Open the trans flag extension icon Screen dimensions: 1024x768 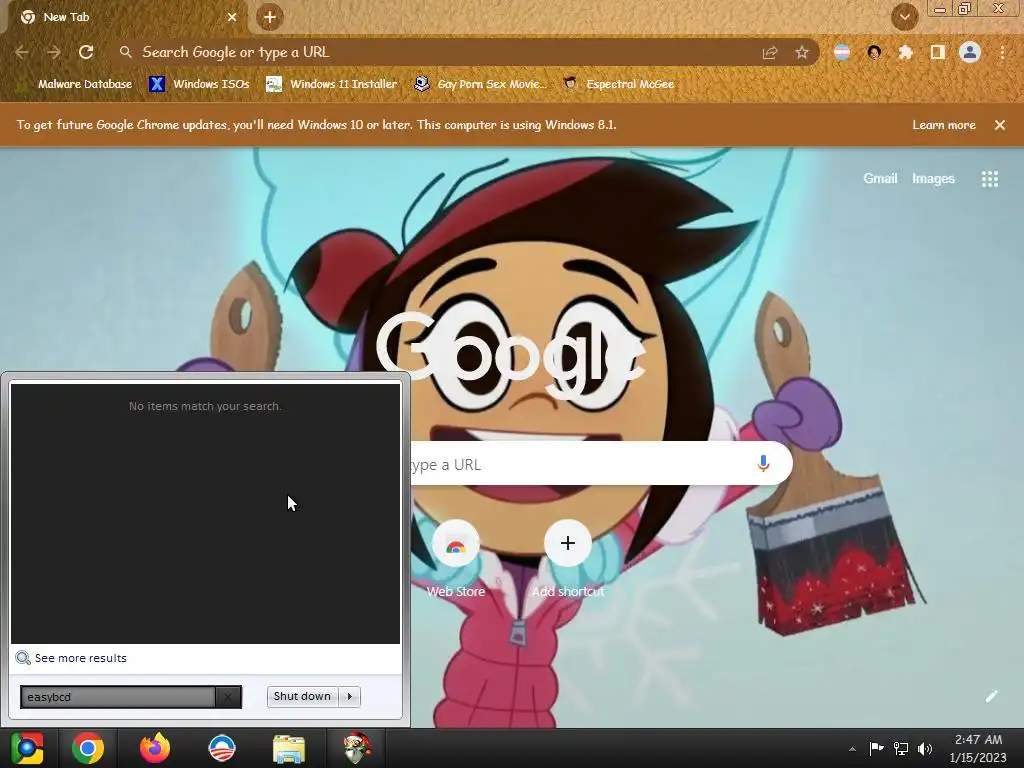[x=842, y=52]
